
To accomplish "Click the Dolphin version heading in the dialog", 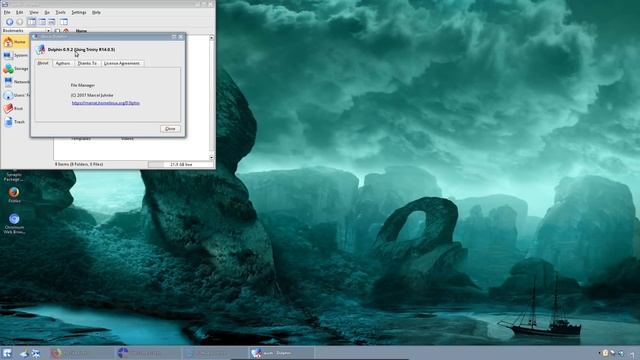I will (81, 49).
